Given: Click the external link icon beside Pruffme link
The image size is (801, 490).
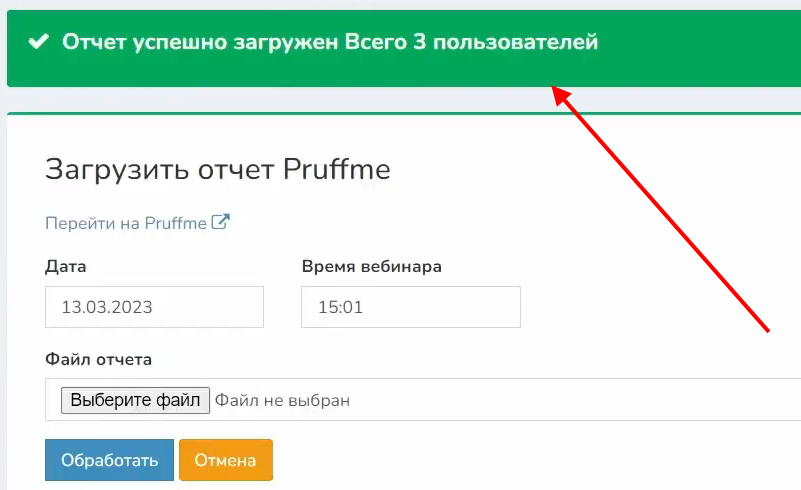Looking at the screenshot, I should (221, 222).
